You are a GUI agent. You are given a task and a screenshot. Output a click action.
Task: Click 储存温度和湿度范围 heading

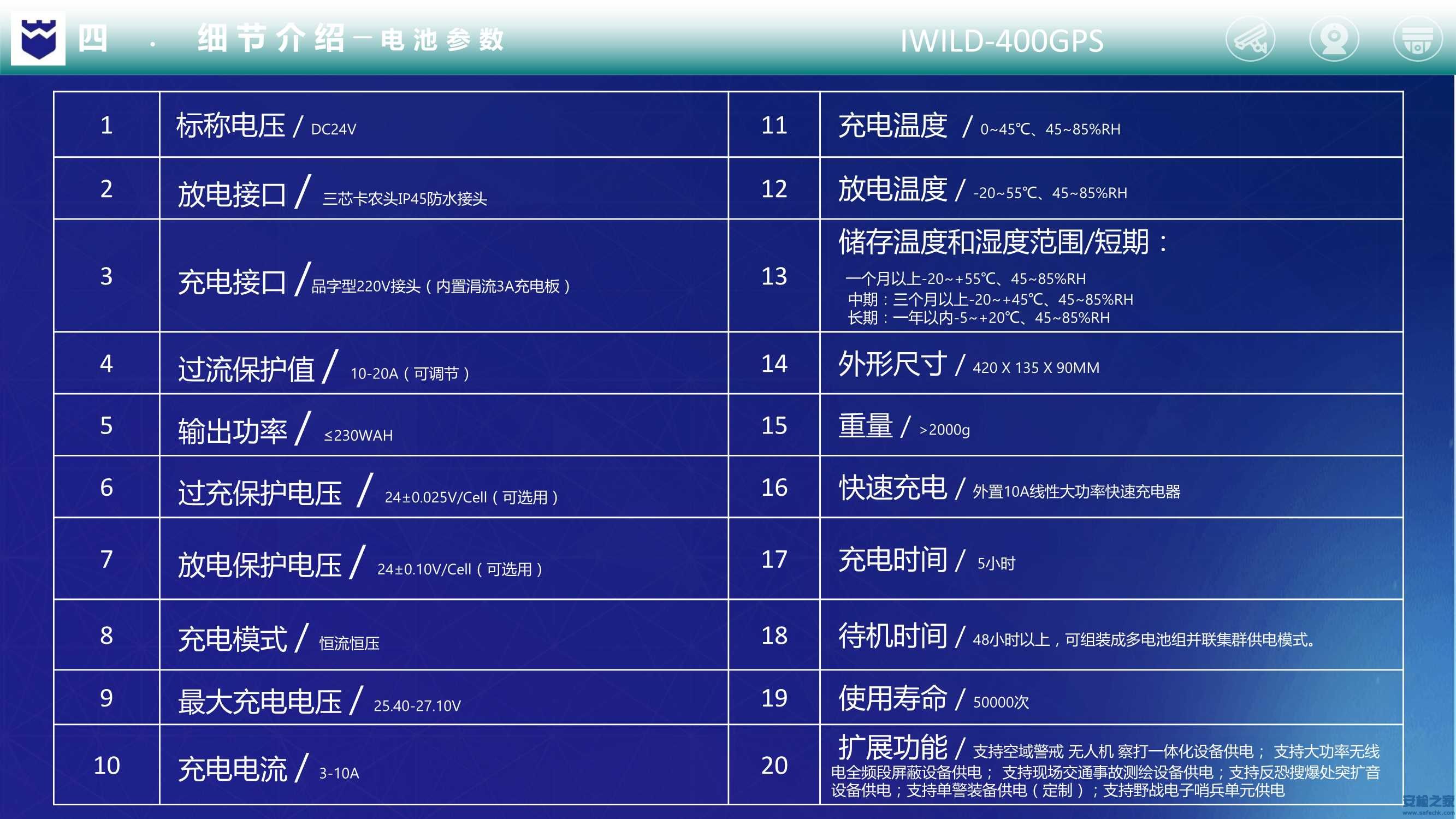coord(1003,242)
